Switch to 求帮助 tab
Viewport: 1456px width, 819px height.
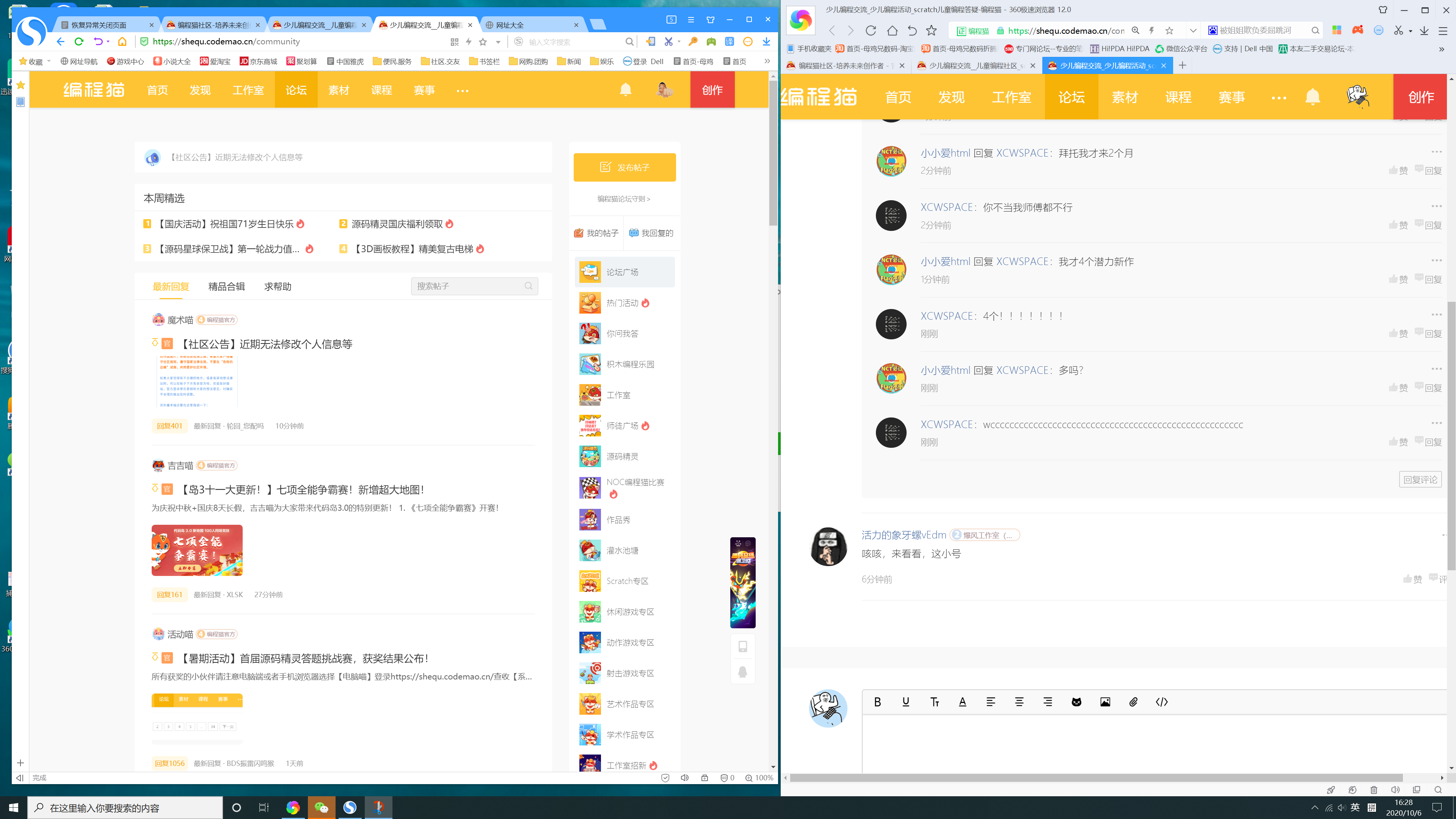click(278, 287)
